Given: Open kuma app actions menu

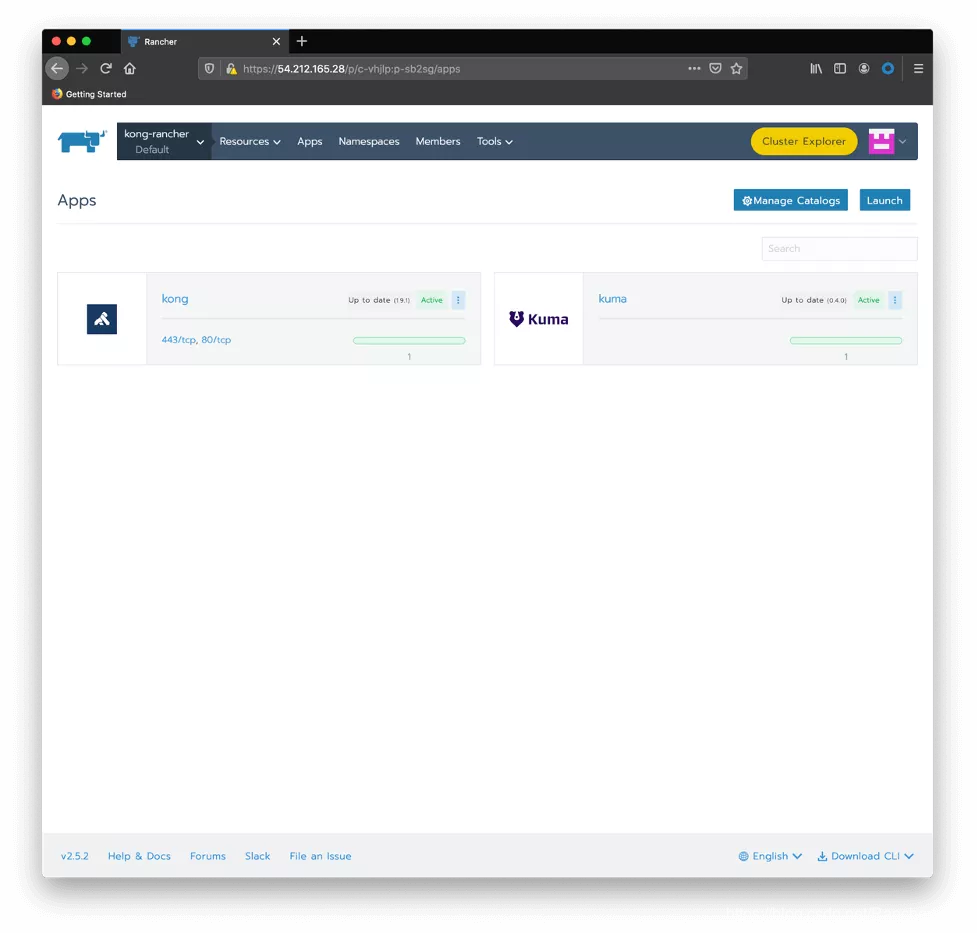Looking at the screenshot, I should tap(895, 300).
